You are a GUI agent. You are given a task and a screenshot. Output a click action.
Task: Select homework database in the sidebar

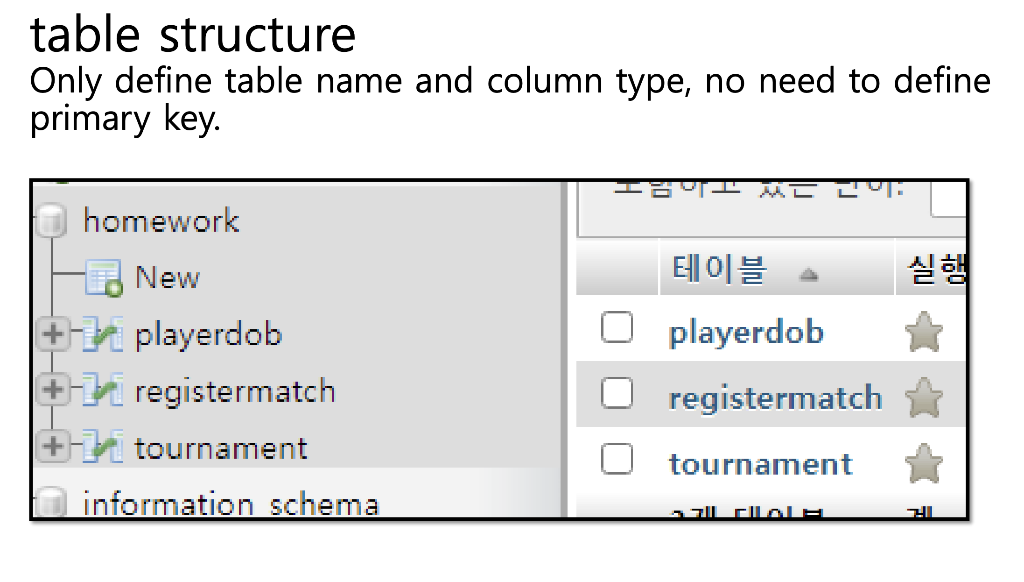[162, 220]
